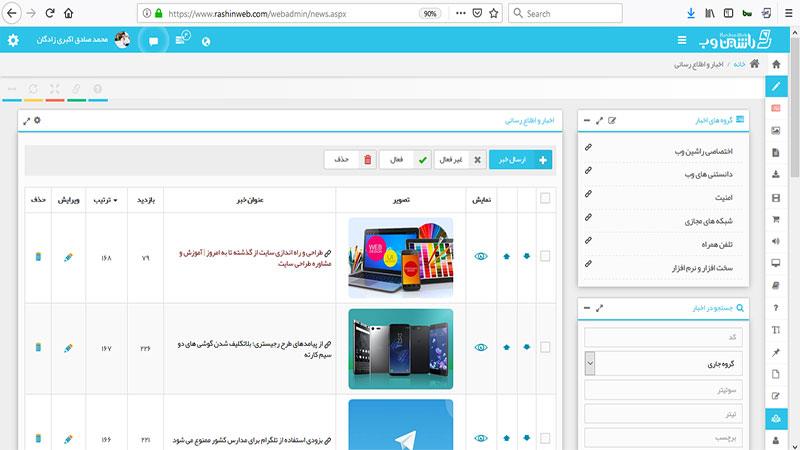Click the ارسال خبر button

[521, 160]
